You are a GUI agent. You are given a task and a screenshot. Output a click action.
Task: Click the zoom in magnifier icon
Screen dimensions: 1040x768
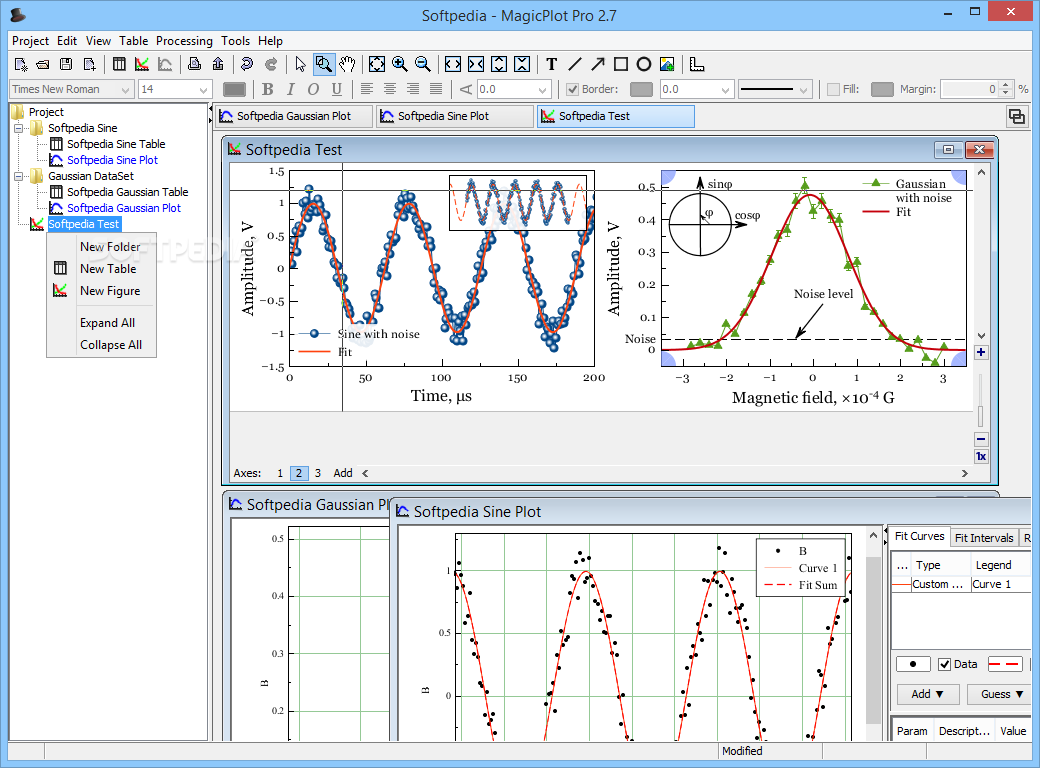(400, 65)
